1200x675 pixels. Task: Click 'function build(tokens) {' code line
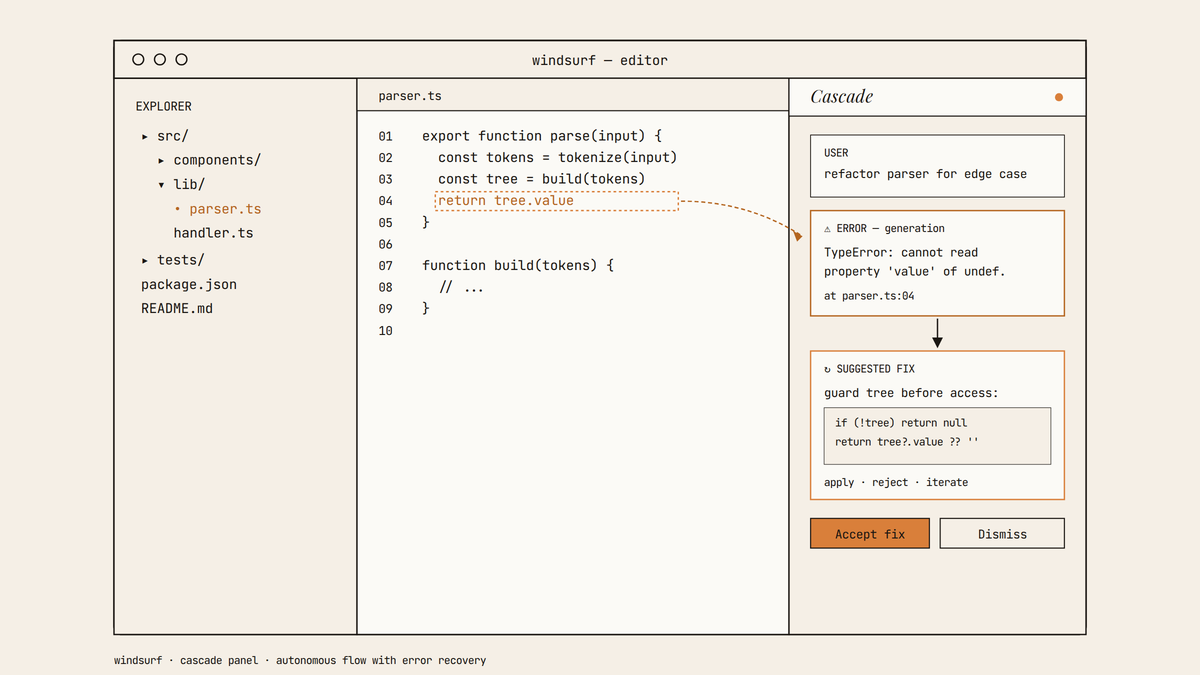pyautogui.click(x=517, y=266)
